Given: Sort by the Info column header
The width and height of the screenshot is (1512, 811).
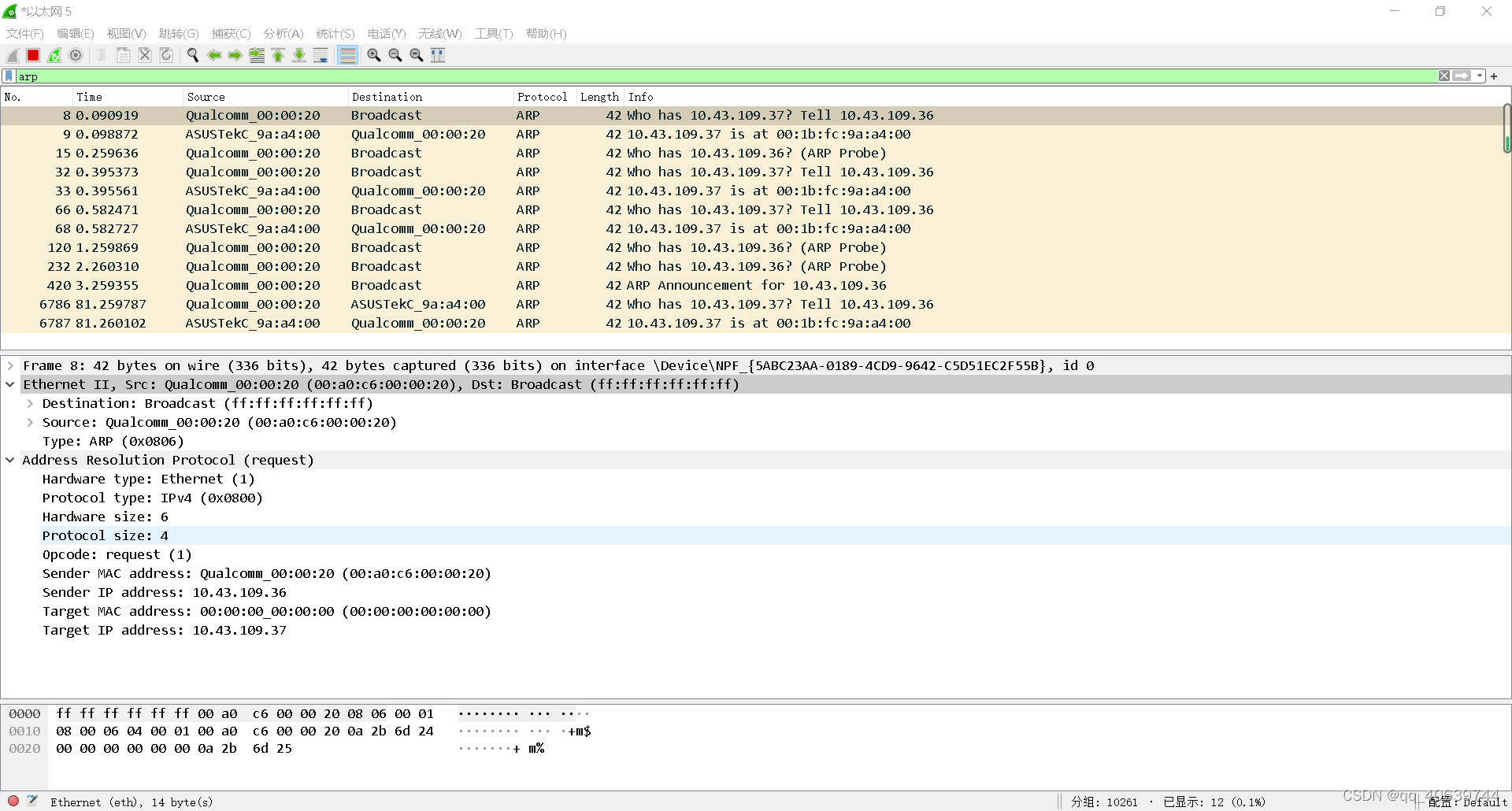Looking at the screenshot, I should point(1063,97).
